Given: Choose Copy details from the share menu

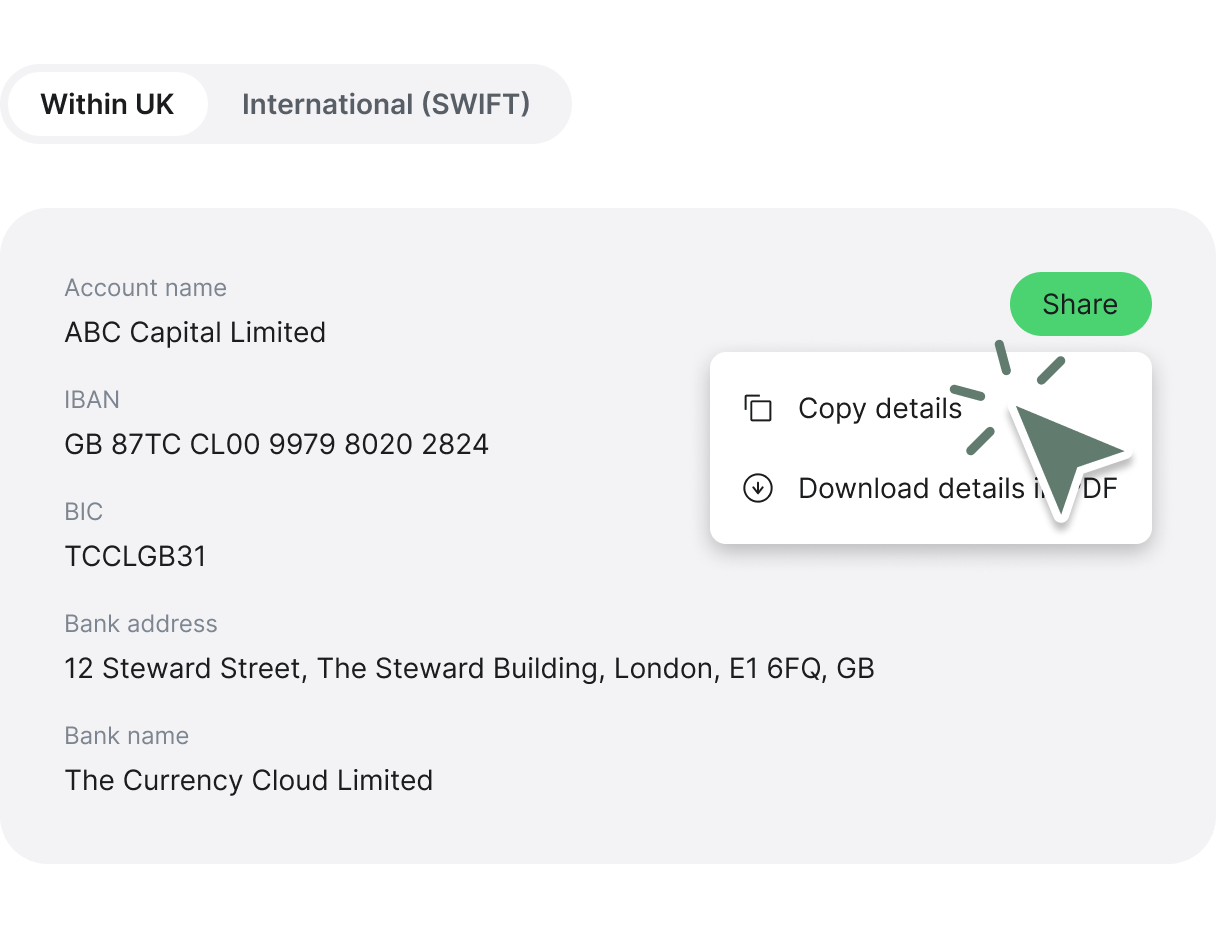Looking at the screenshot, I should [x=880, y=409].
